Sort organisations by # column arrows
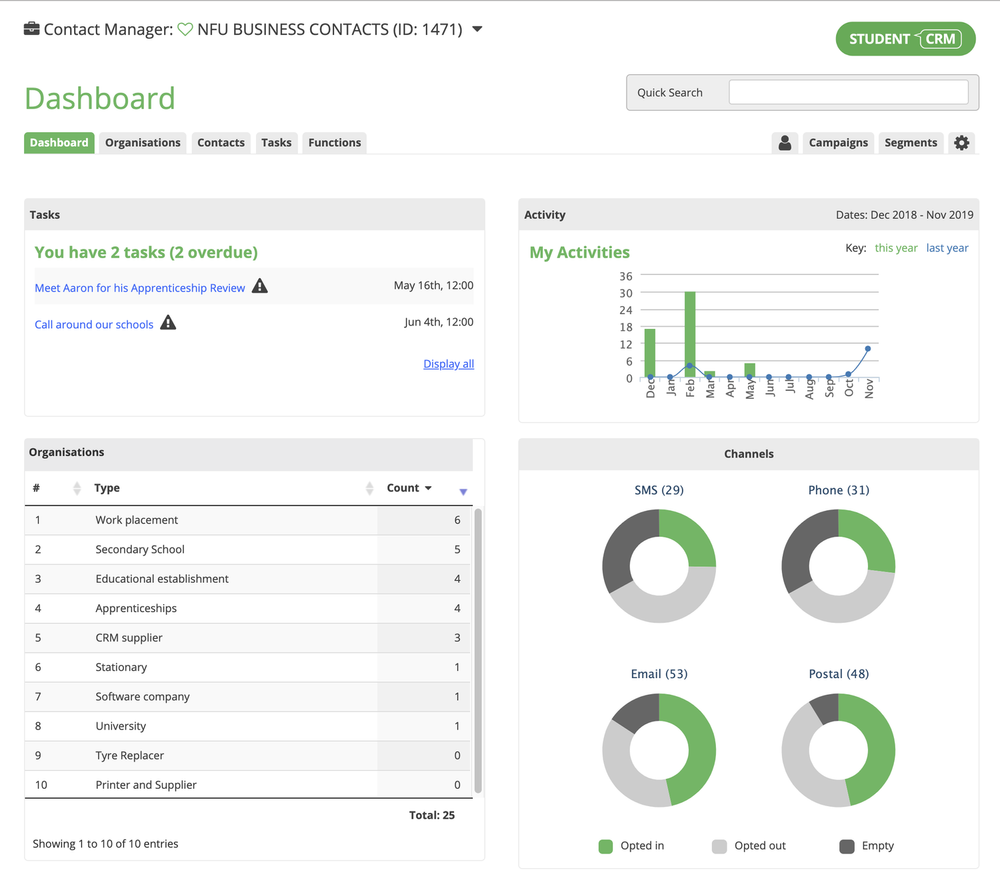Viewport: 1000px width, 879px height. [x=77, y=488]
